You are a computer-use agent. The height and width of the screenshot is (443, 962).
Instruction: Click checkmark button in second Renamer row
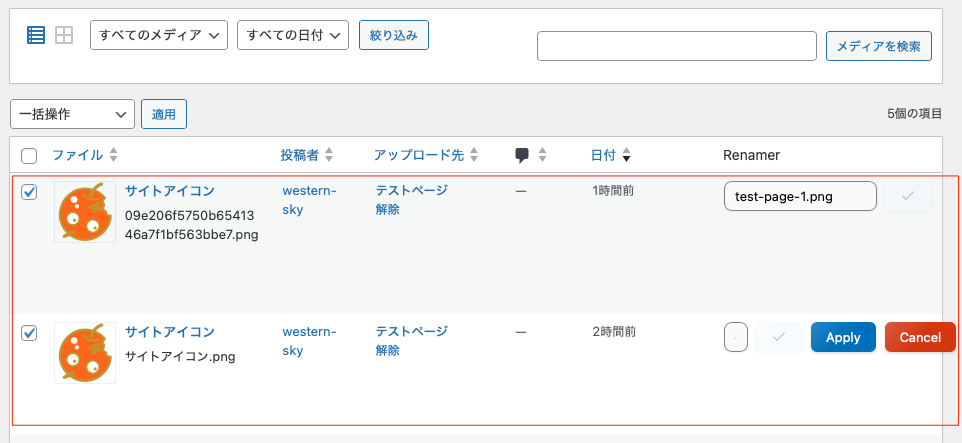pyautogui.click(x=779, y=337)
